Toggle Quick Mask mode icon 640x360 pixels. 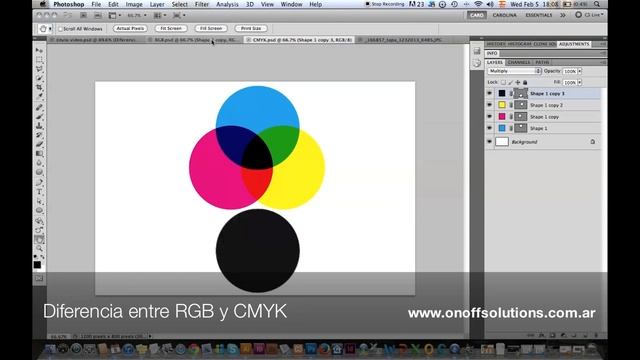point(39,278)
